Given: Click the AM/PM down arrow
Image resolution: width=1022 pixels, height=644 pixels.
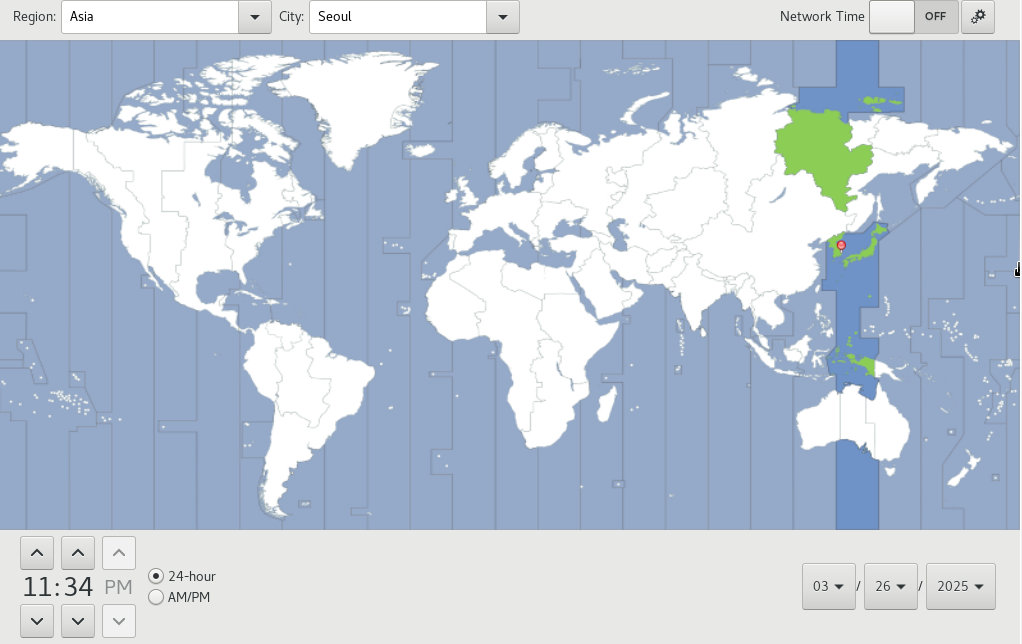Looking at the screenshot, I should click(119, 621).
